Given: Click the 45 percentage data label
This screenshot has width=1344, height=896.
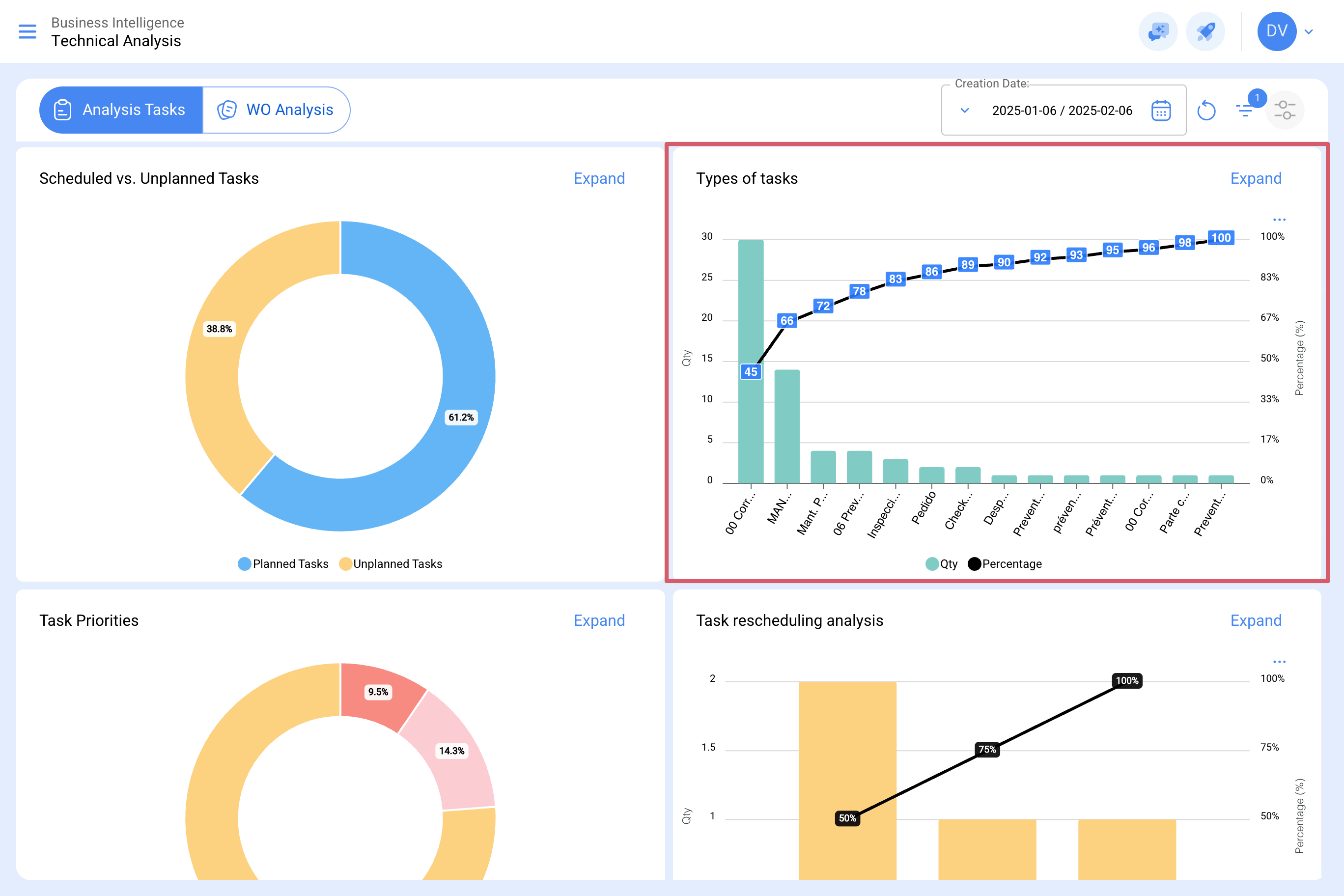Looking at the screenshot, I should pyautogui.click(x=751, y=371).
